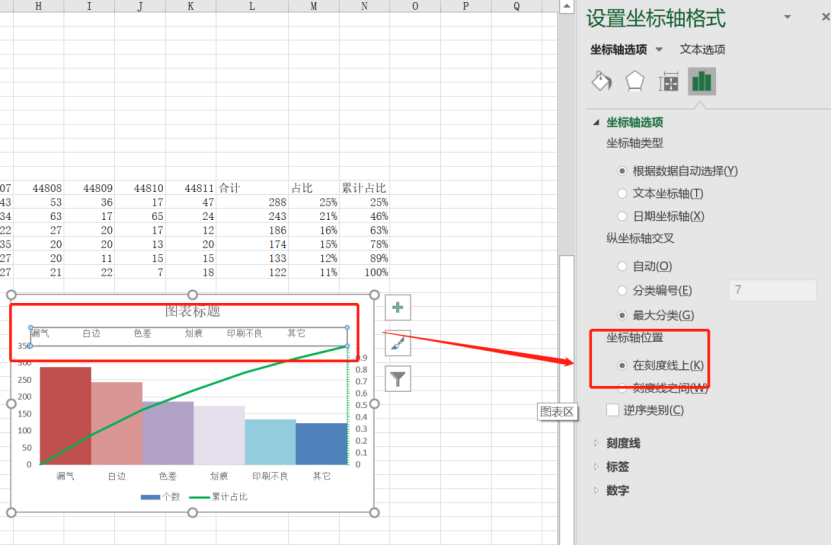Click cell with value 100%
The image size is (831, 546).
pyautogui.click(x=364, y=272)
